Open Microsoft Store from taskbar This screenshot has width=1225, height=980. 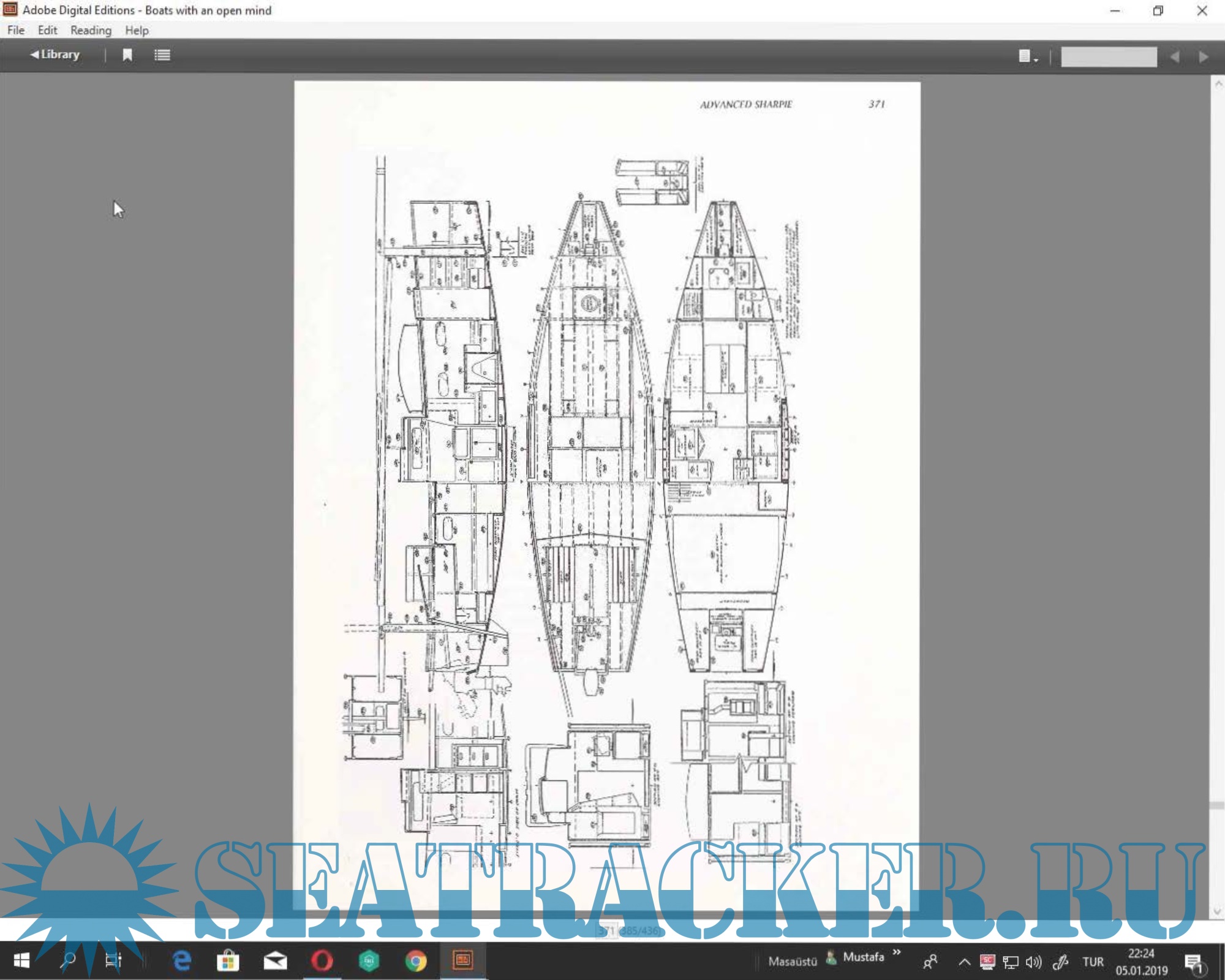point(228,960)
